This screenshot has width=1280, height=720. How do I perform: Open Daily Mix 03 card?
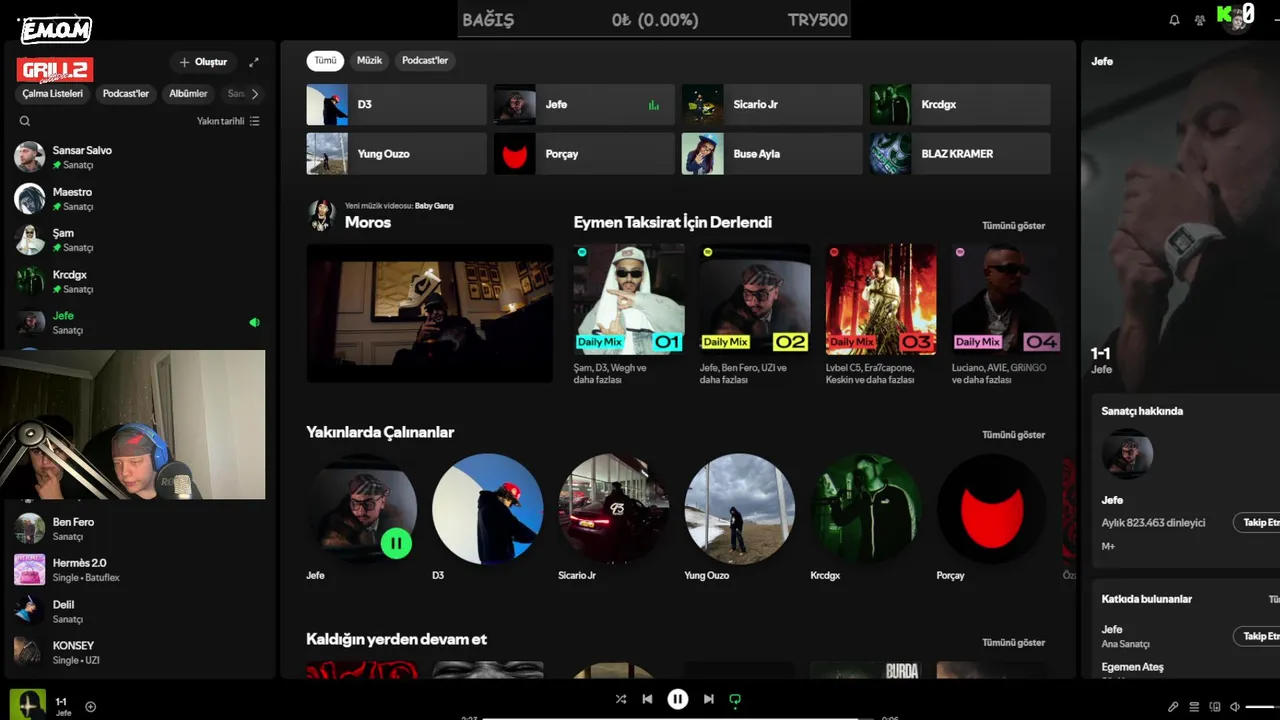(881, 314)
